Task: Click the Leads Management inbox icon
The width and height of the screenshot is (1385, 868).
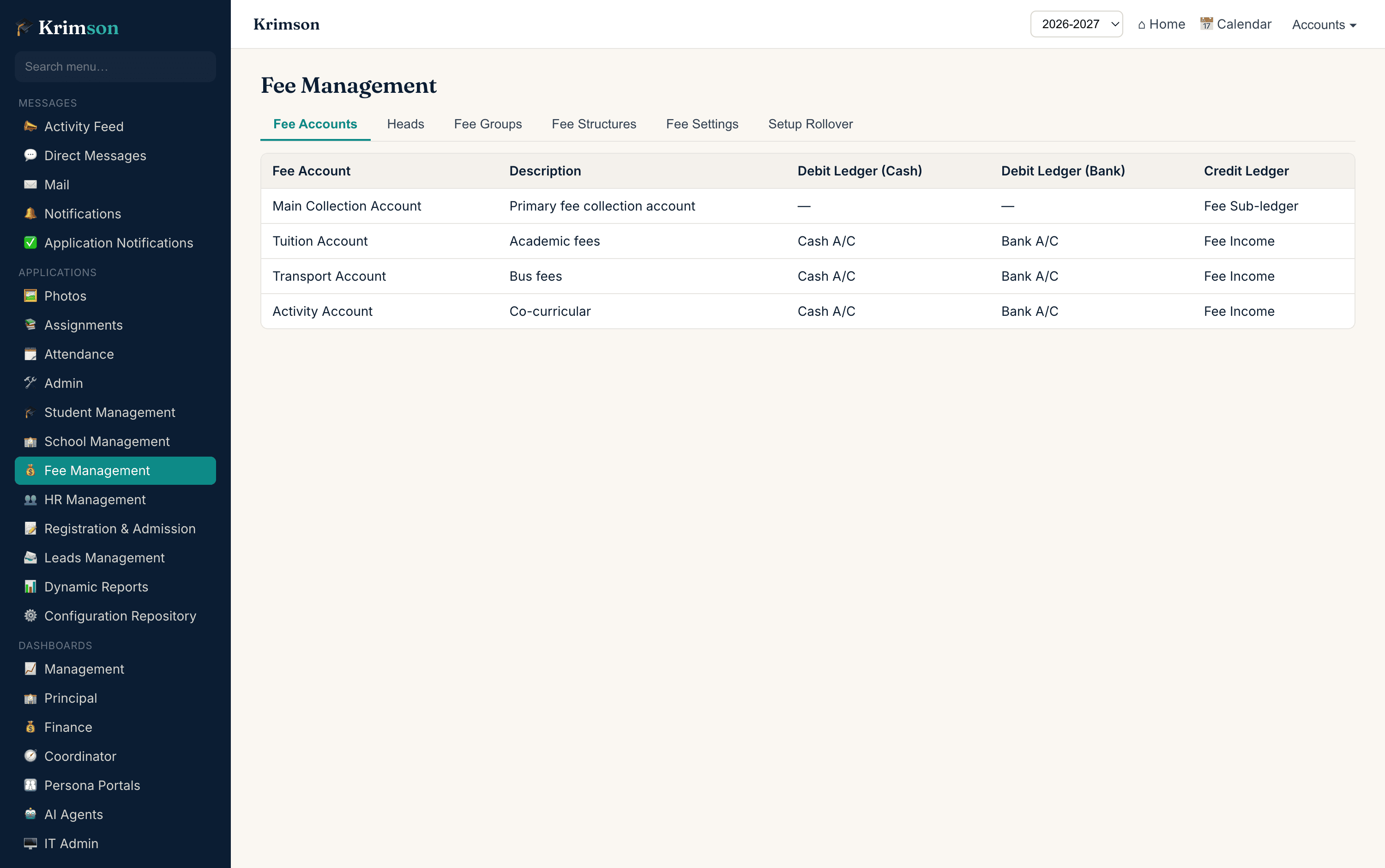Action: point(30,558)
